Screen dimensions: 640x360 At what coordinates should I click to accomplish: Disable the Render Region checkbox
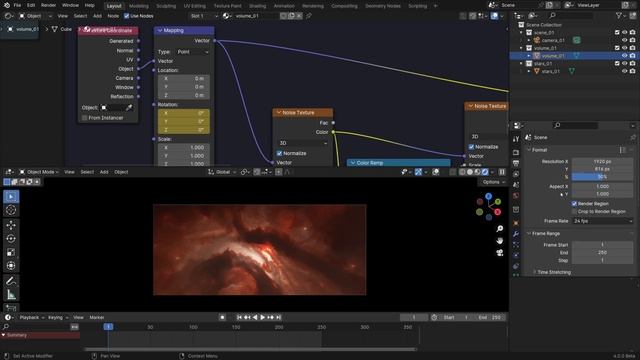pyautogui.click(x=575, y=204)
